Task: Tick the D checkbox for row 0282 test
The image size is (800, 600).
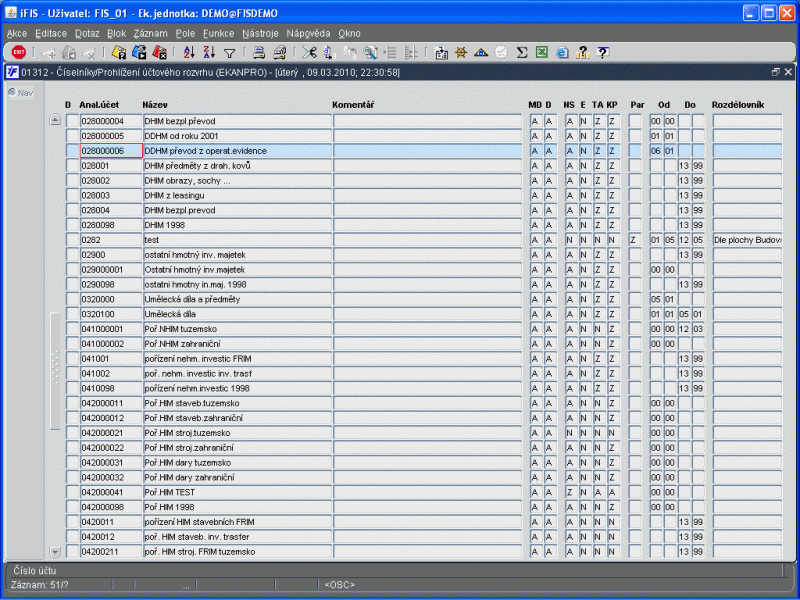Action: pyautogui.click(x=72, y=240)
